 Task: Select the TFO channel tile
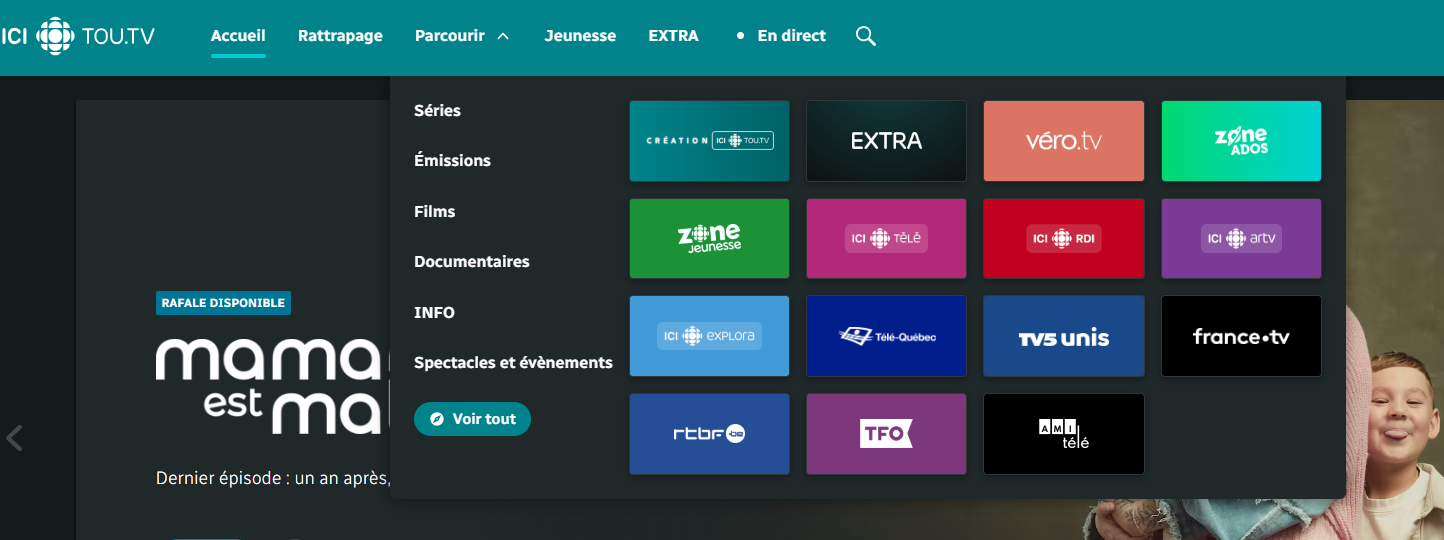886,434
